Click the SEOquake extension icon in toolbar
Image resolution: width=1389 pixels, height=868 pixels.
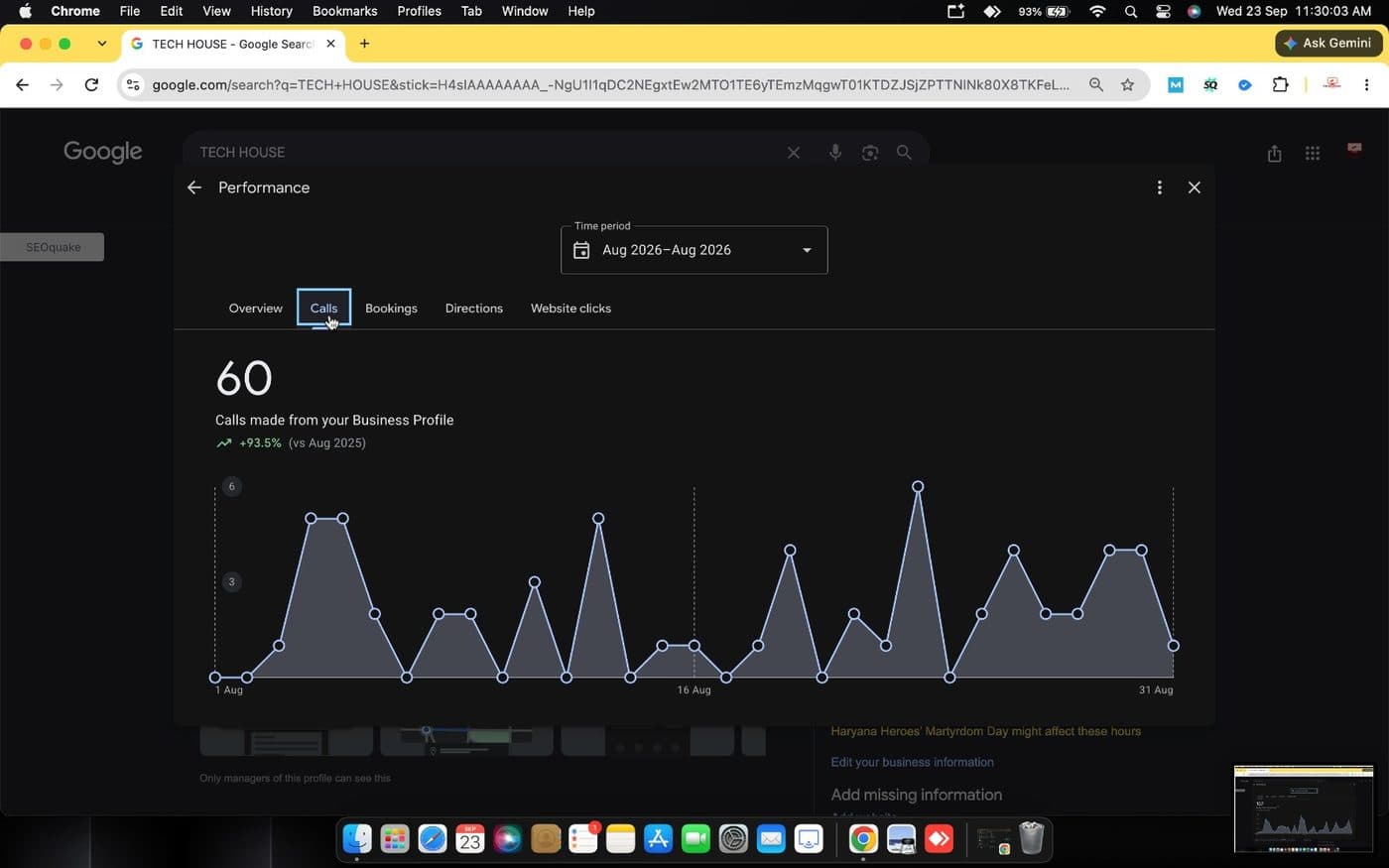coord(1210,85)
